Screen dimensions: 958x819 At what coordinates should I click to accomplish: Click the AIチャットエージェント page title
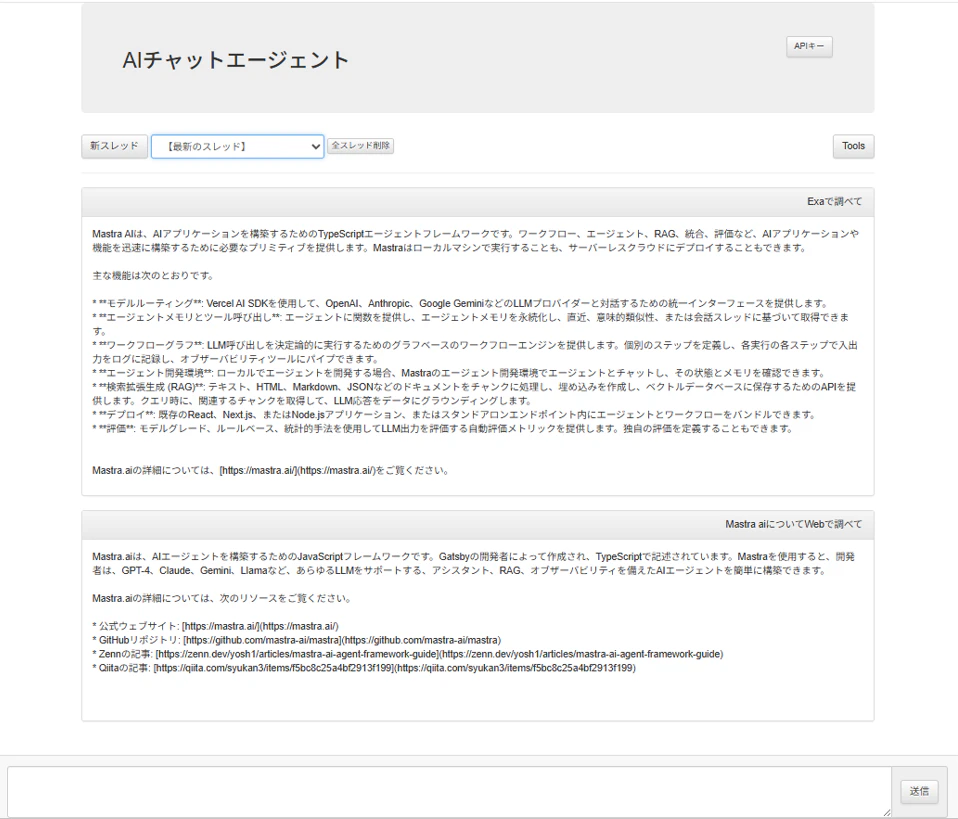point(235,60)
